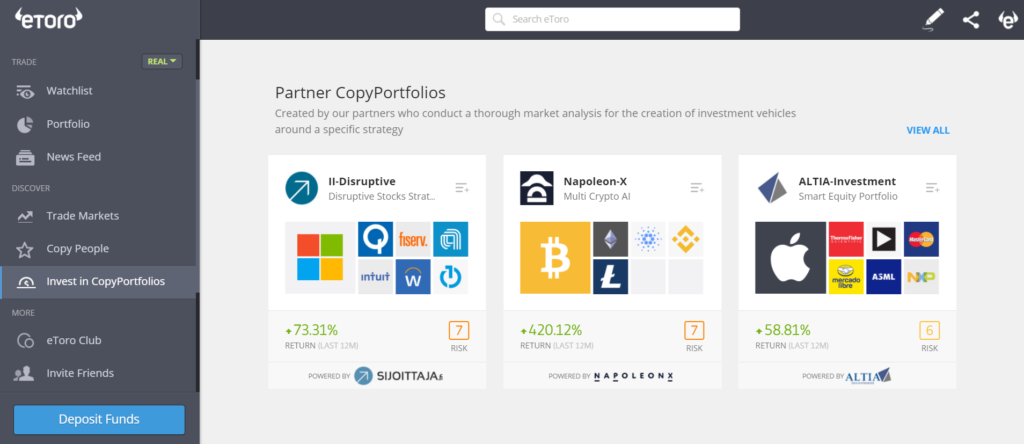Click the pencil write-post icon
The width and height of the screenshot is (1024, 444).
(934, 19)
